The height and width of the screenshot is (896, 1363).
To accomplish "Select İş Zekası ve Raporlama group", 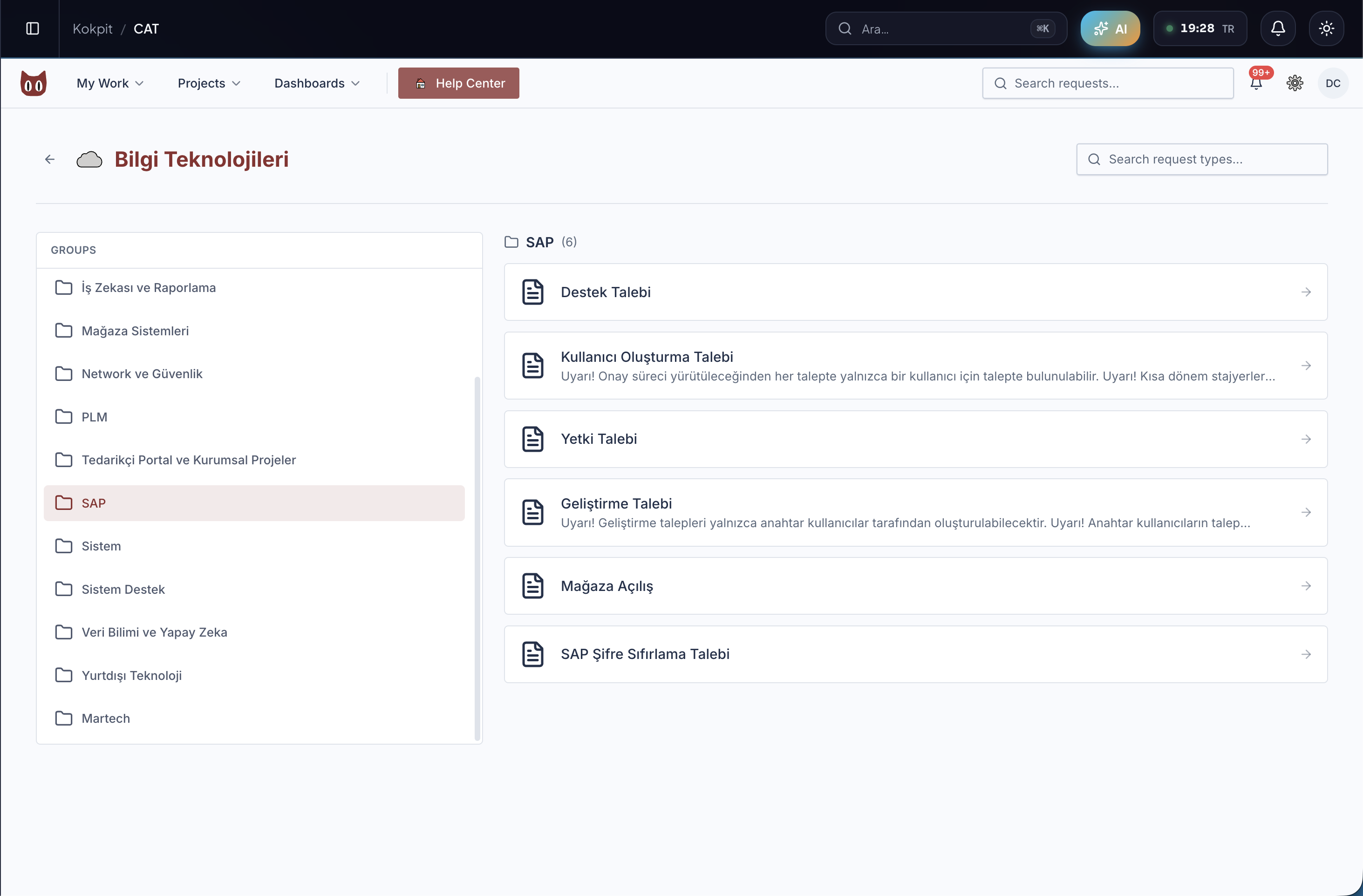I will tap(254, 287).
